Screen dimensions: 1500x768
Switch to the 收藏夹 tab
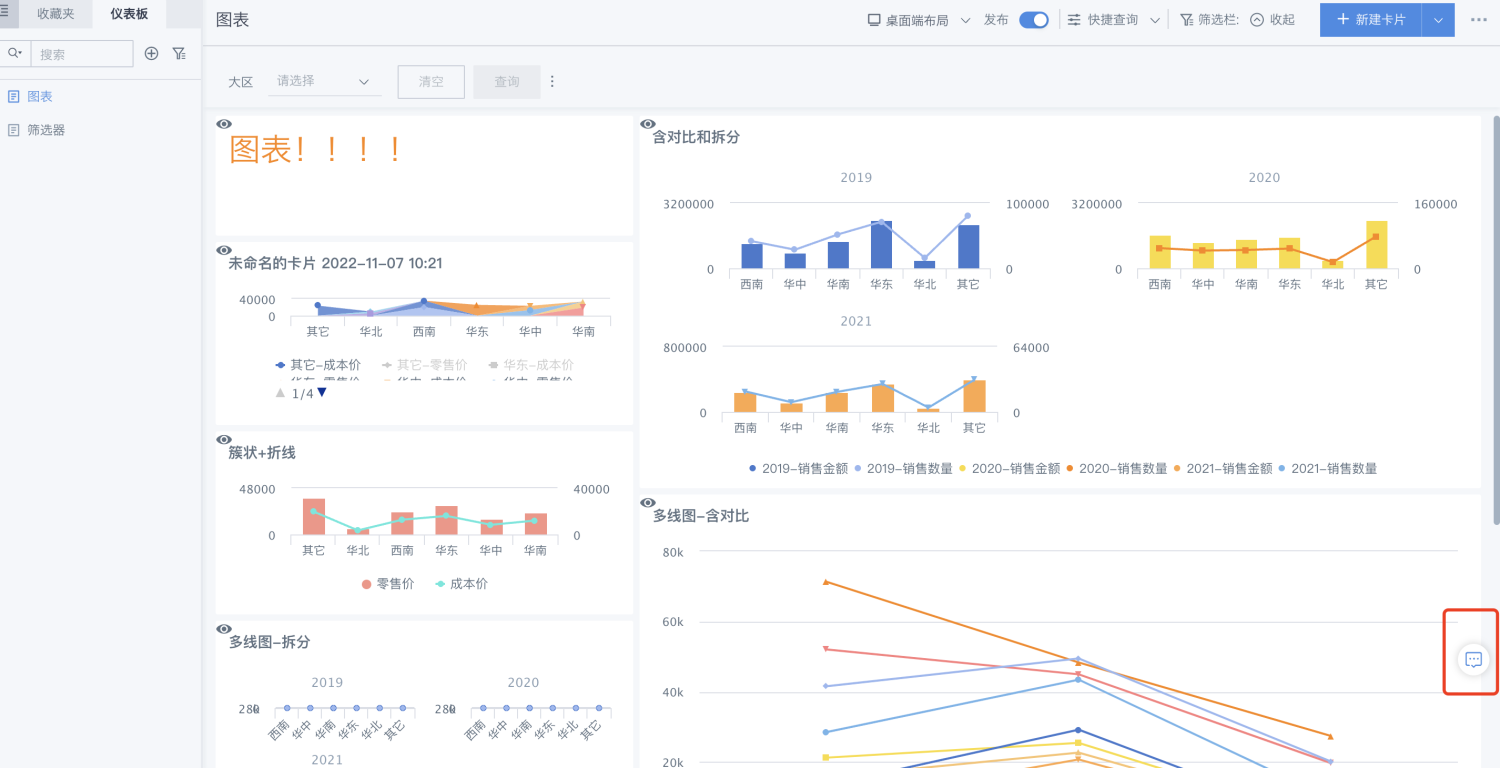(x=56, y=14)
